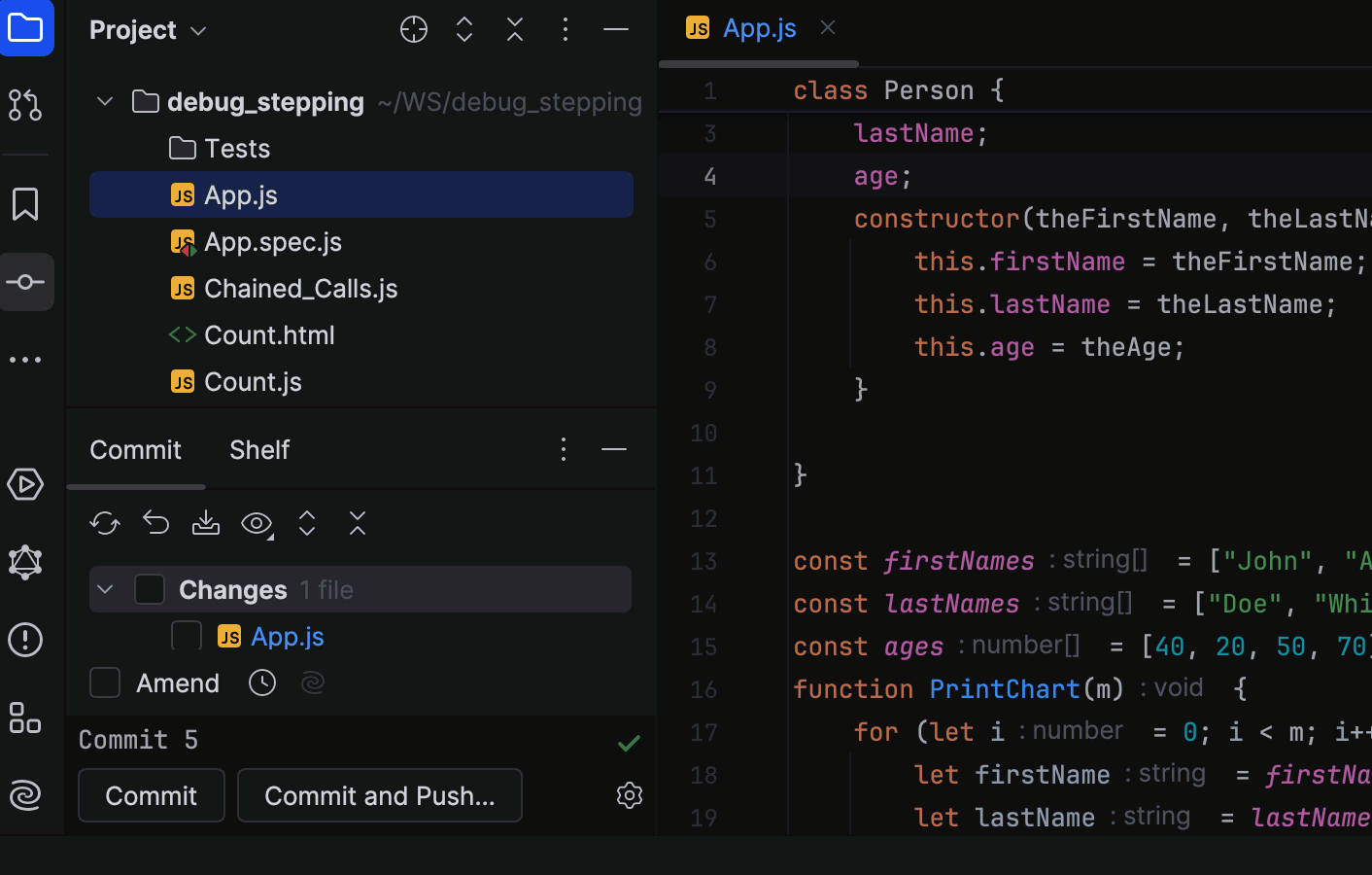Click the Select Opened File crosshair icon
The image size is (1372, 875).
point(413,29)
